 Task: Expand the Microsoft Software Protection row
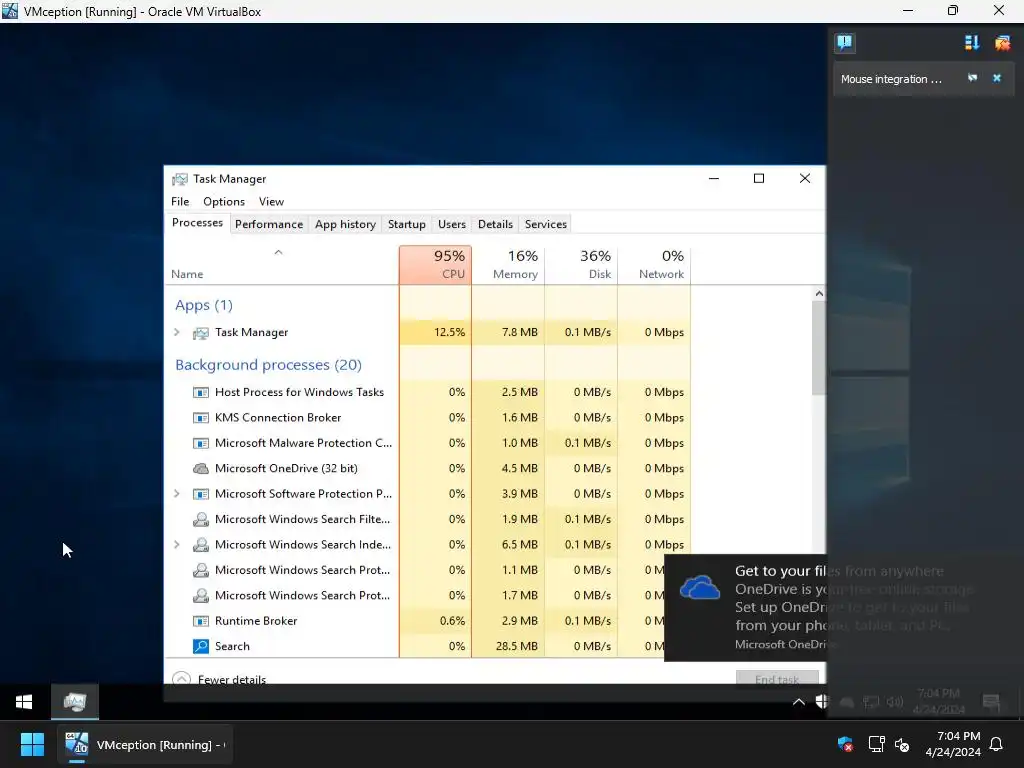tap(176, 494)
